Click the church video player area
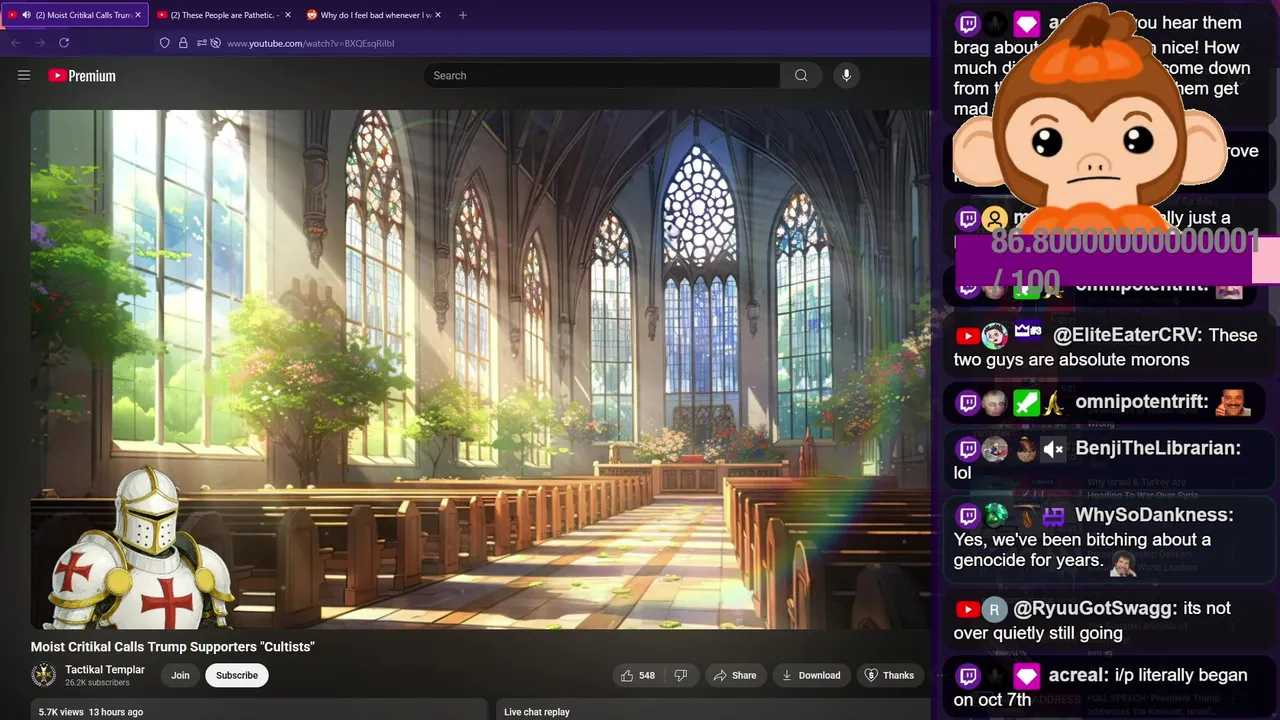1280x720 pixels. (480, 369)
